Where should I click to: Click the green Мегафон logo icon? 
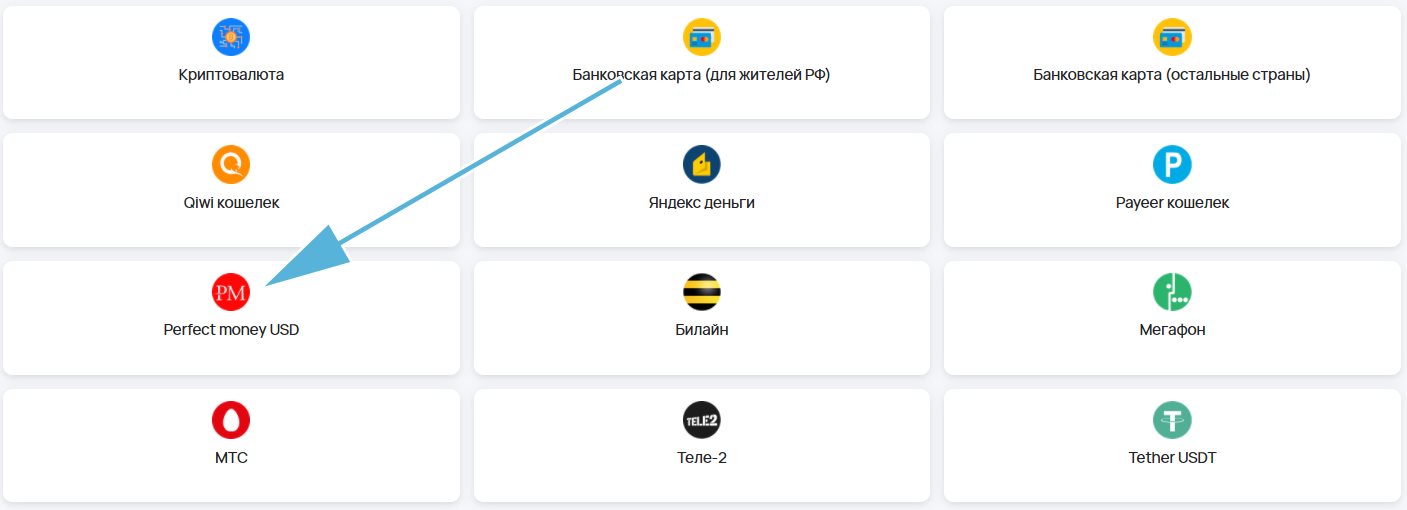(1172, 292)
